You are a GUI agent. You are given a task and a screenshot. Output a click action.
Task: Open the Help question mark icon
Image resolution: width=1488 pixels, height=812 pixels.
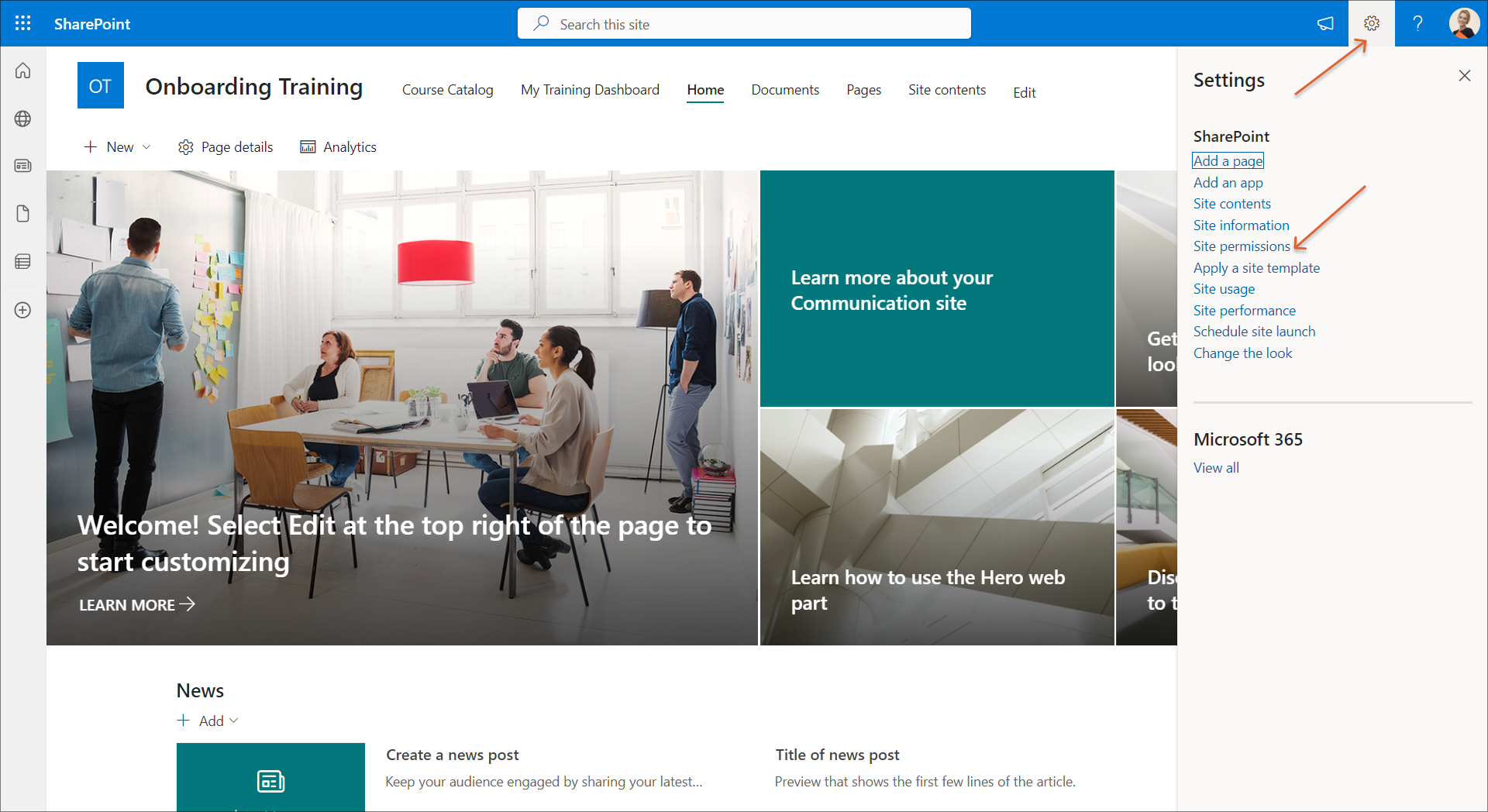[x=1417, y=23]
